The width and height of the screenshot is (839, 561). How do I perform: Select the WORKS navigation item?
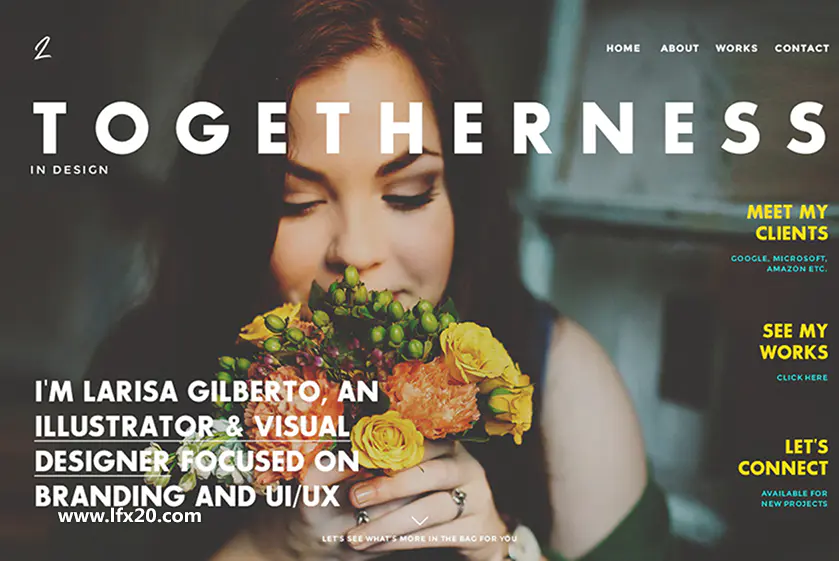point(736,48)
